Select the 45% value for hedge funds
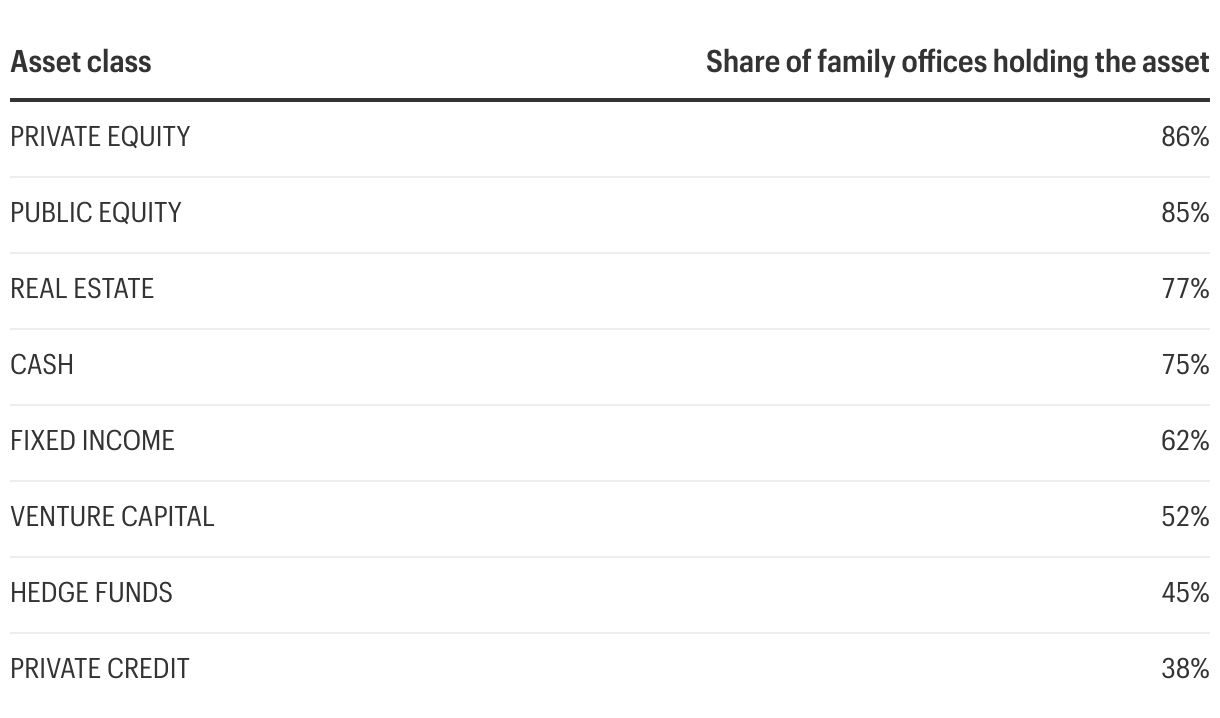Screen dimensions: 1220x718 [1185, 593]
